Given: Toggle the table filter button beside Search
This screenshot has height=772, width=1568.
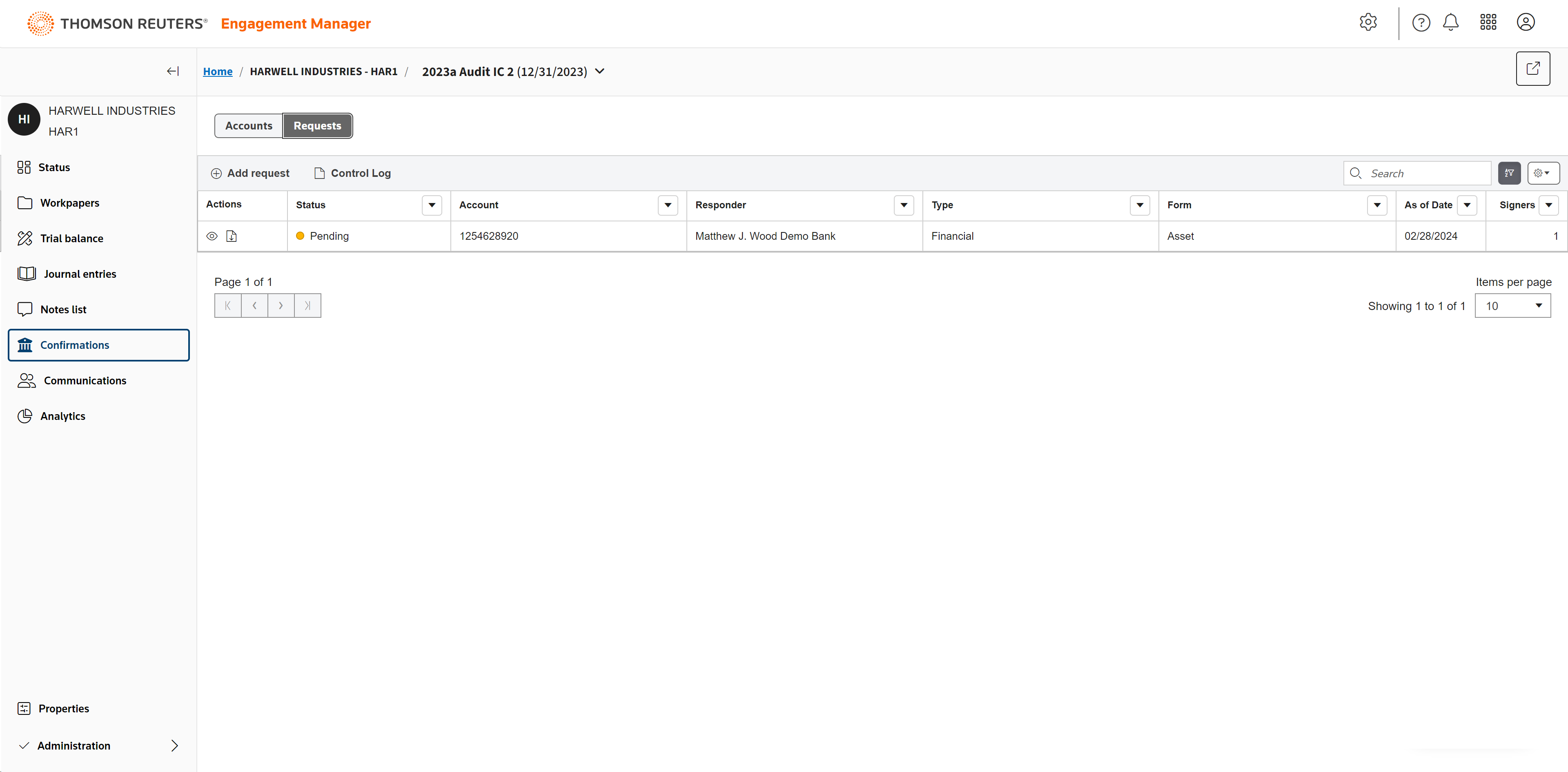Looking at the screenshot, I should pos(1509,173).
